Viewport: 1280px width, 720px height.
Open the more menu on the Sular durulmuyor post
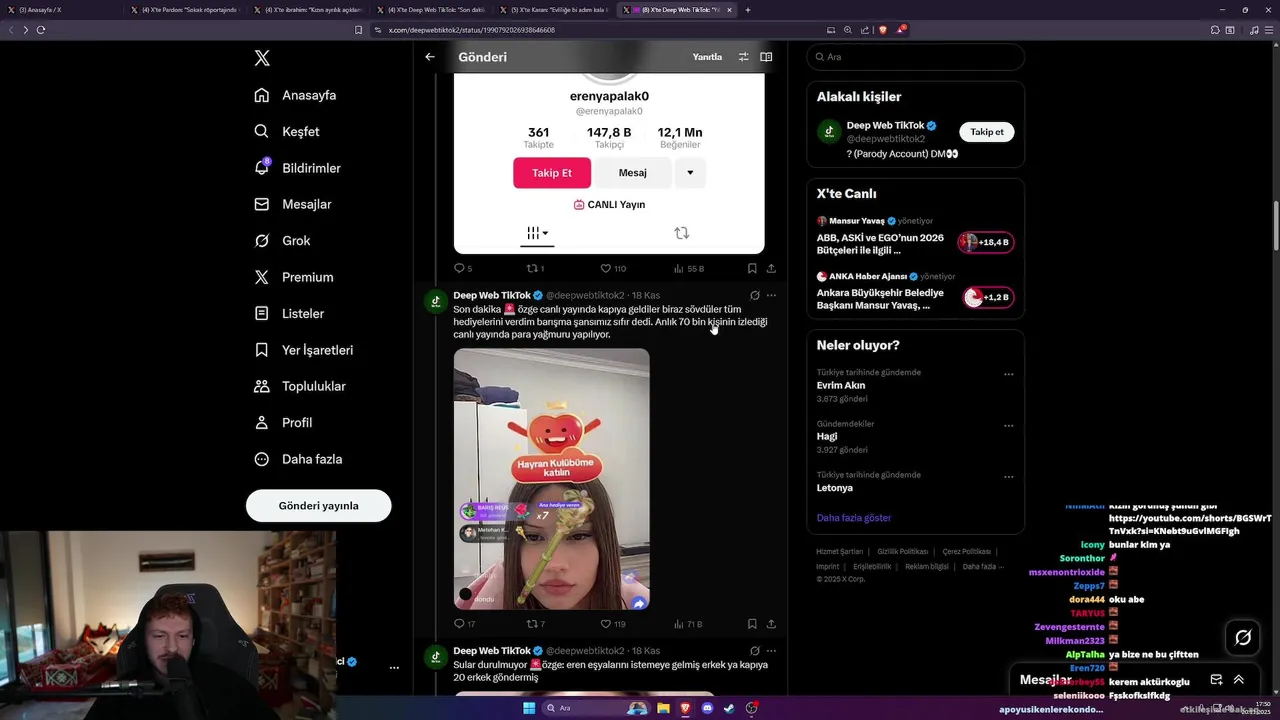(771, 651)
